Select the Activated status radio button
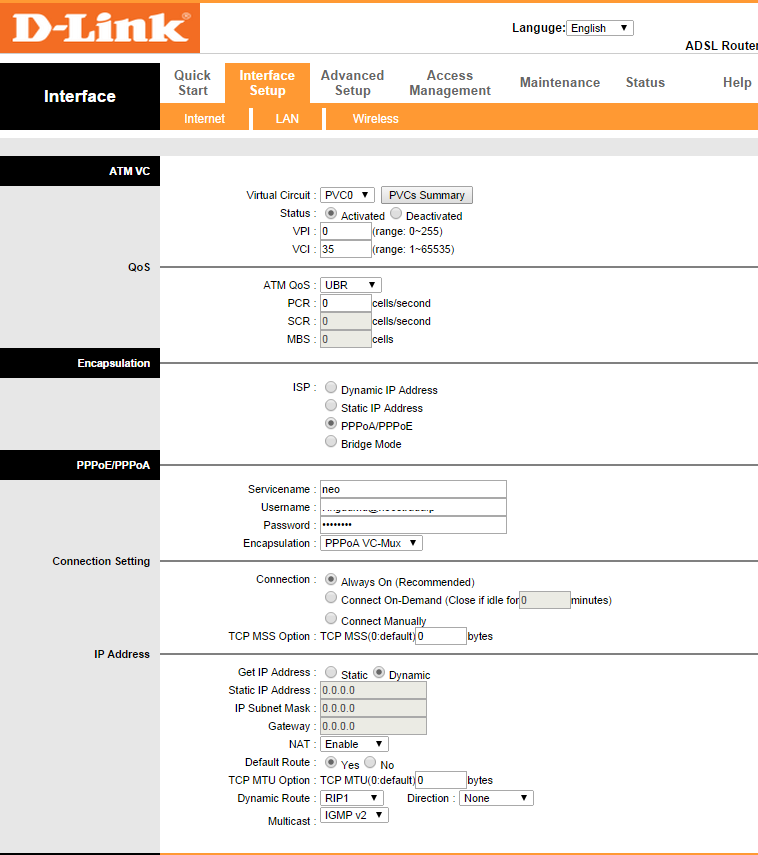This screenshot has height=855, width=758. point(330,213)
